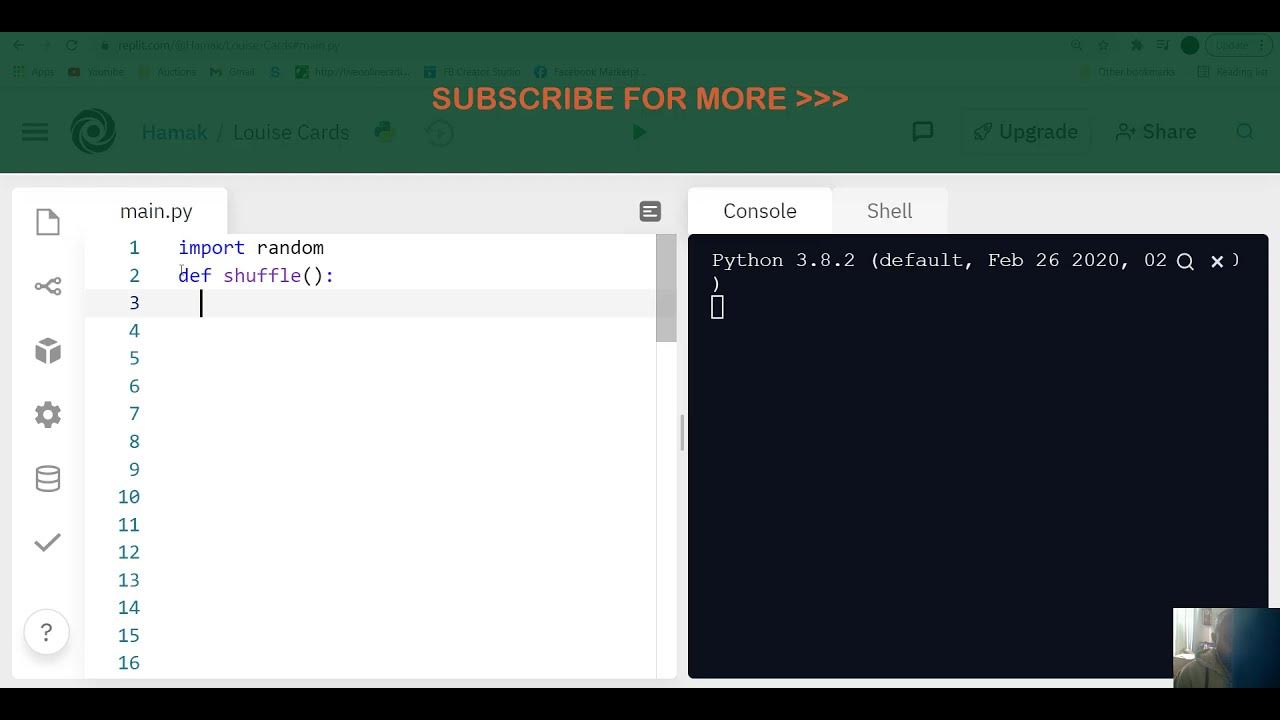
Task: Open the Hamak user link
Action: pyautogui.click(x=175, y=132)
